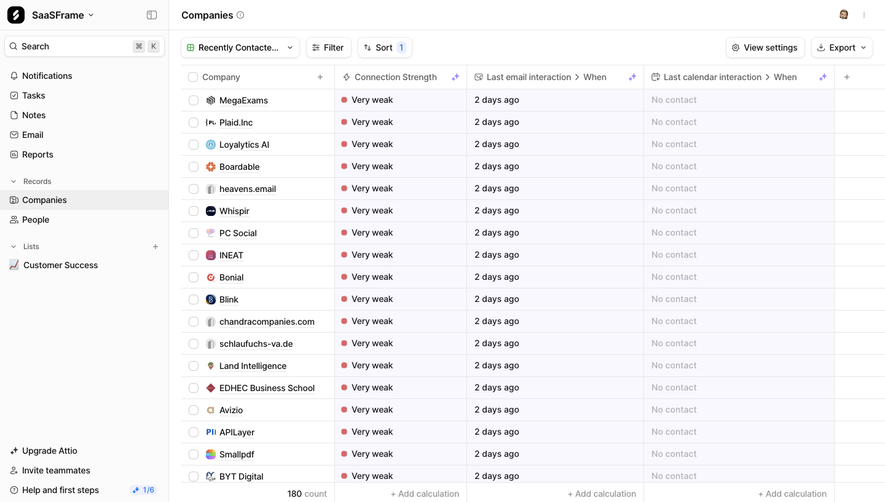Open the three-dot more options menu

pos(864,15)
